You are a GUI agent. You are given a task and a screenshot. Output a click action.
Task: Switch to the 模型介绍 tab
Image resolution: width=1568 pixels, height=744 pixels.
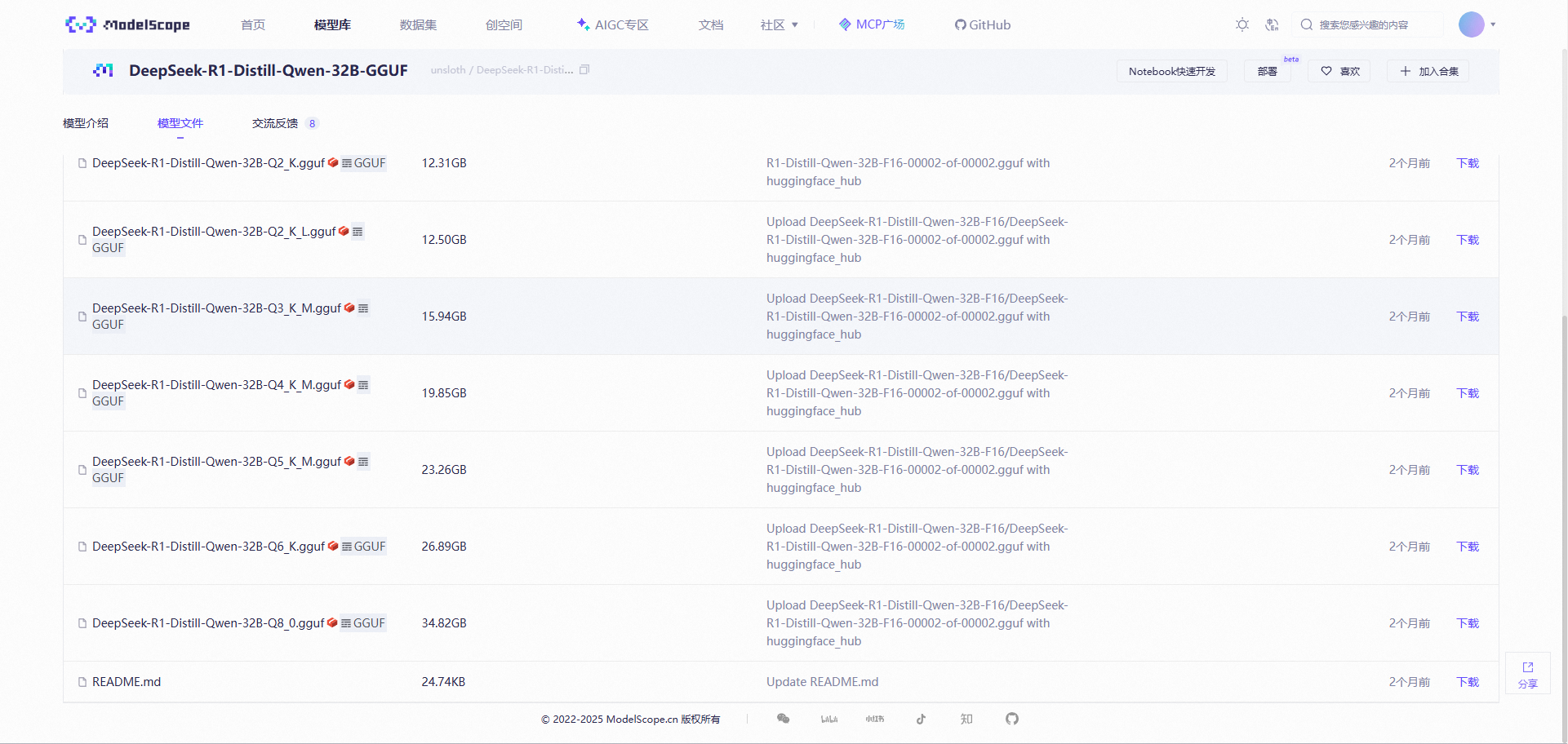[86, 123]
